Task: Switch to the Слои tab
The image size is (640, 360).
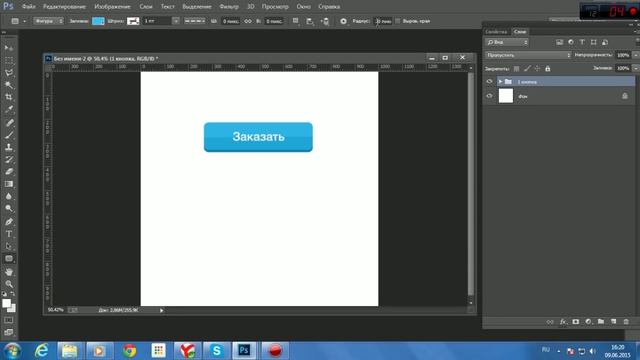Action: click(520, 32)
